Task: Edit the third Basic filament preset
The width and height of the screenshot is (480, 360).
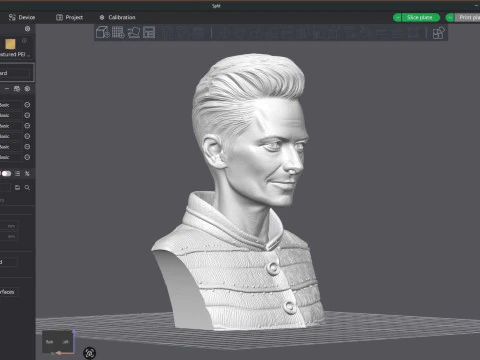Action: click(x=27, y=126)
